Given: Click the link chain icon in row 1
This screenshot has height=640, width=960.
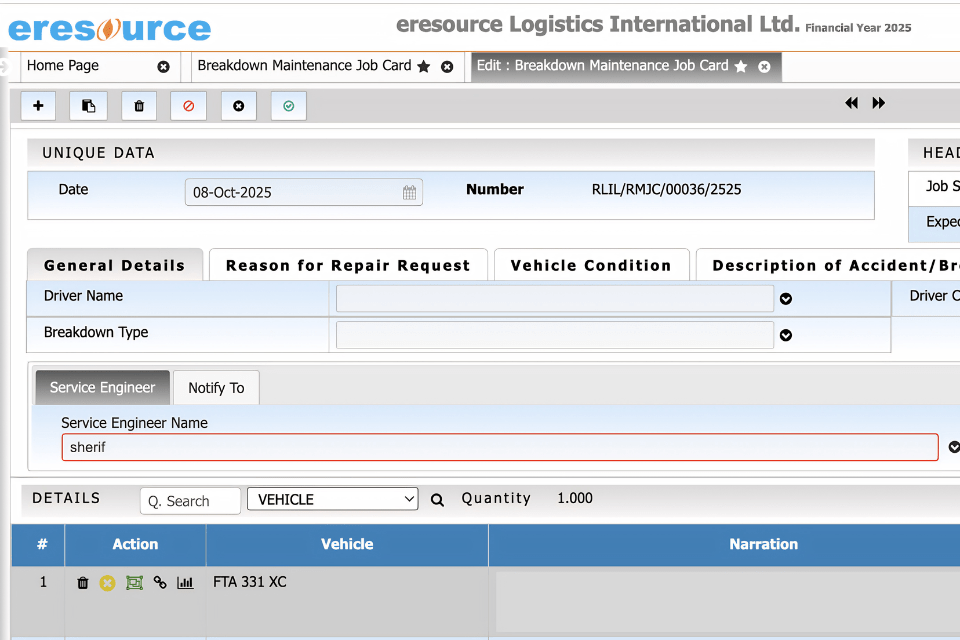Looking at the screenshot, I should (160, 582).
